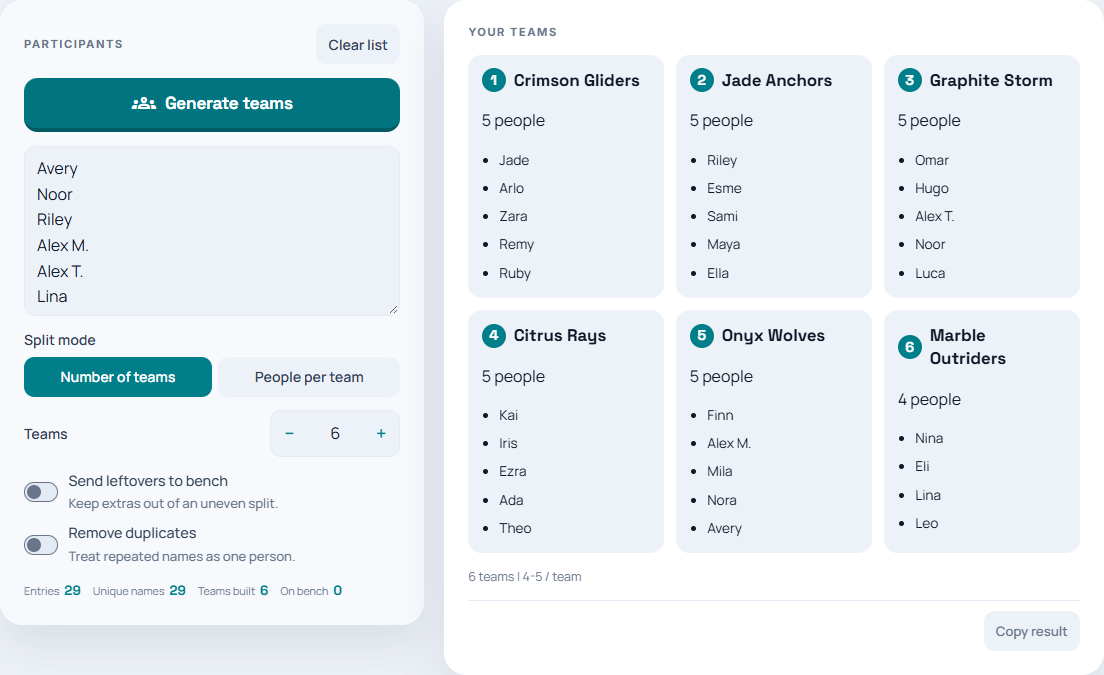Click Alex T. in Graphite Storm team
Viewport: 1104px width, 675px height.
click(x=934, y=216)
